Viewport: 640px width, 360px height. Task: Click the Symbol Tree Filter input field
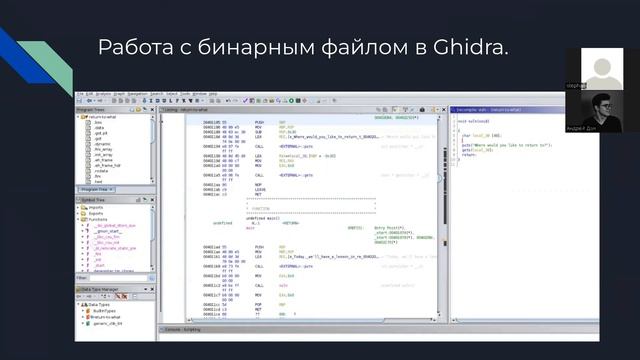pos(118,278)
